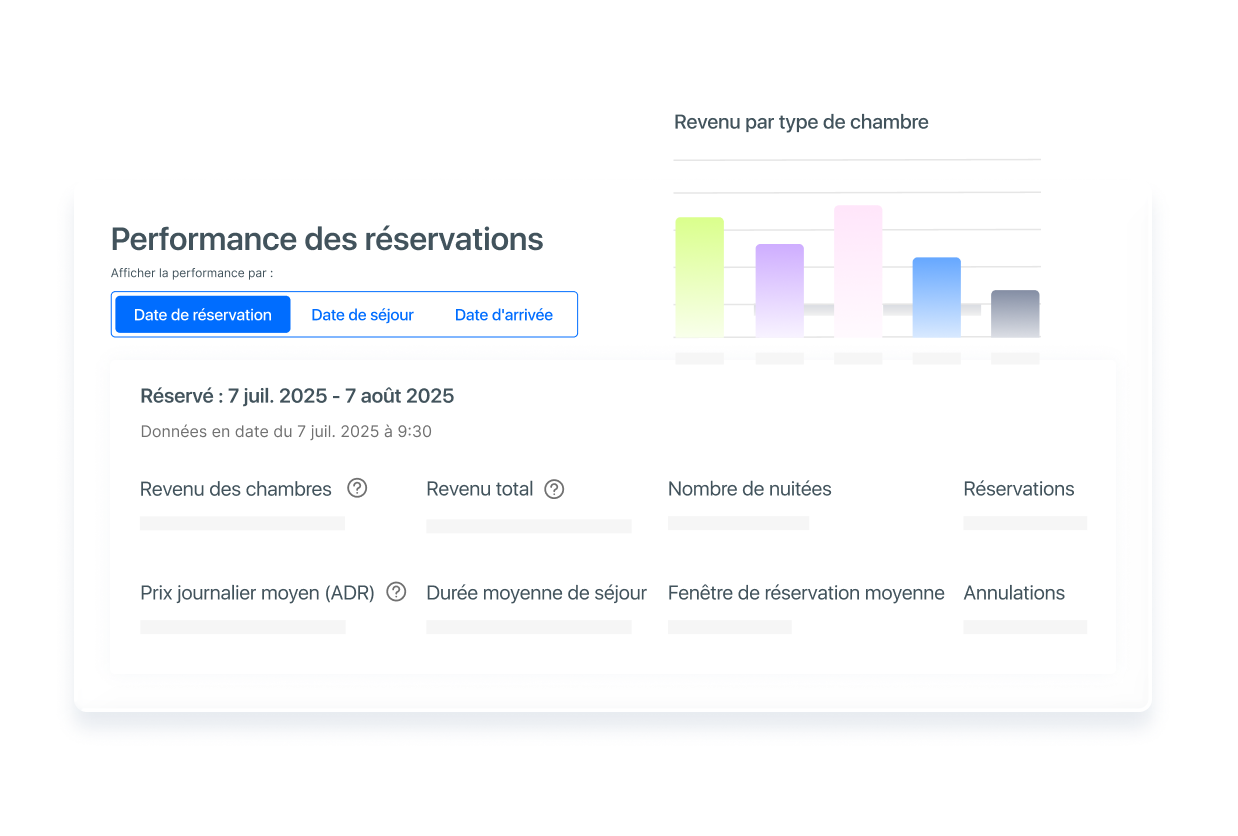The image size is (1238, 836).
Task: Select the Durée moyenne de séjour metric
Action: (536, 593)
